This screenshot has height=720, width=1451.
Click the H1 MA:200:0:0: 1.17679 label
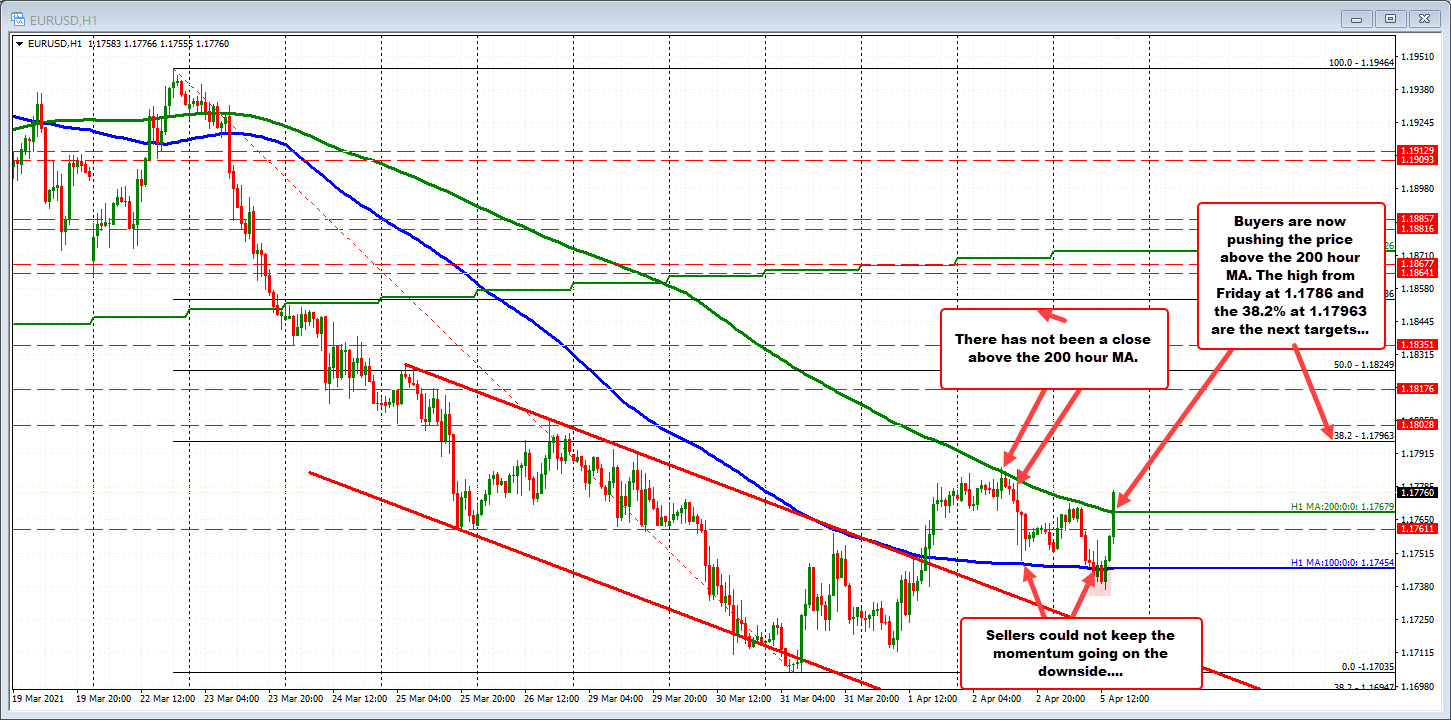pyautogui.click(x=1342, y=506)
